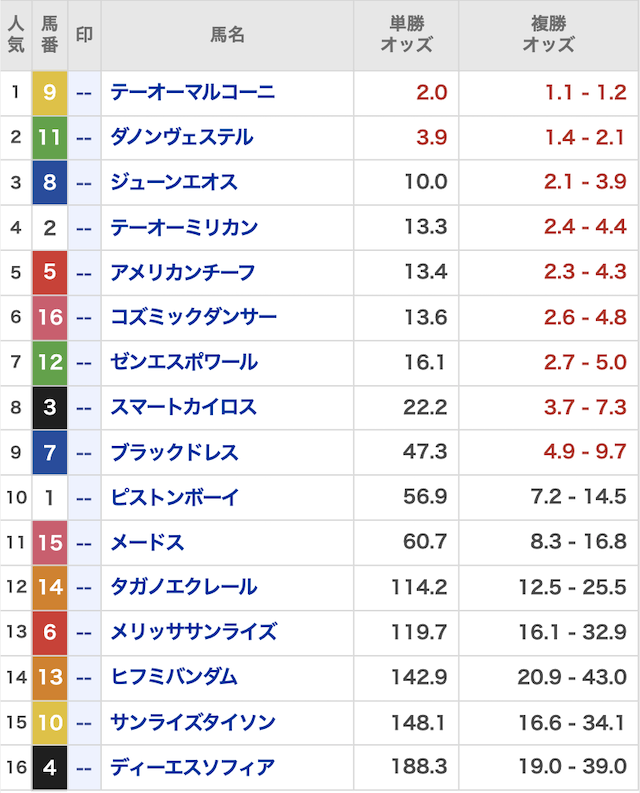Click the 馬番 column header

pyautogui.click(x=50, y=35)
